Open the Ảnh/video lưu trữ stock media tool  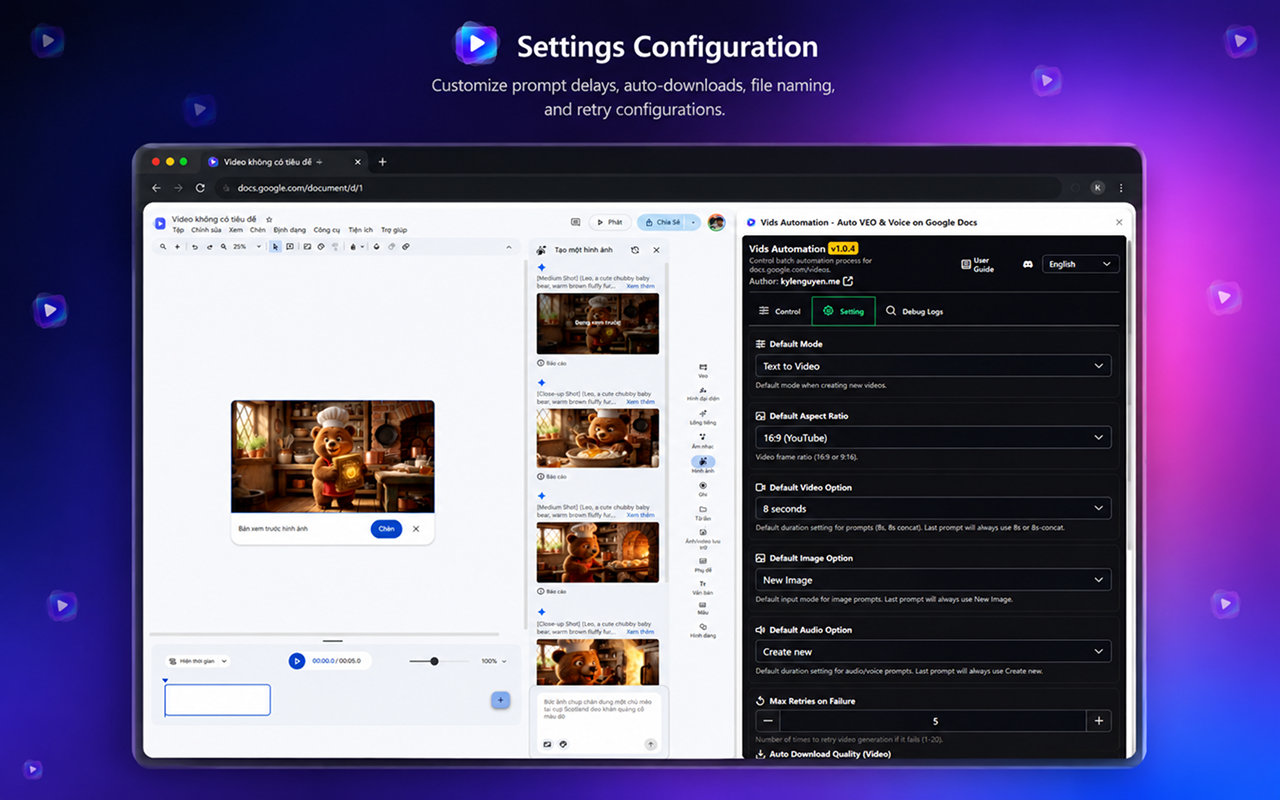coord(703,540)
